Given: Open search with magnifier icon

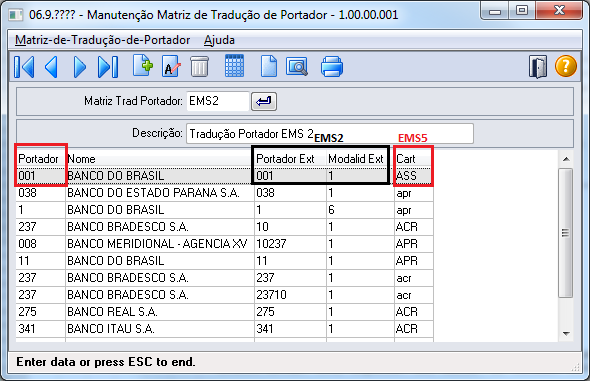Looking at the screenshot, I should pyautogui.click(x=297, y=67).
